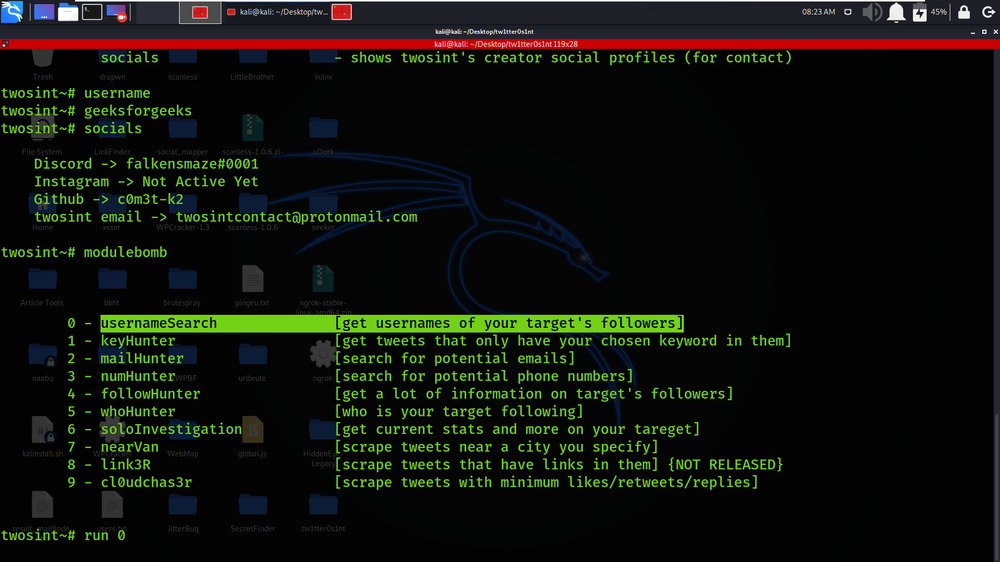Click the 'Instagram -> Not Active Yet' line
Image resolution: width=1000 pixels, height=562 pixels.
coord(146,182)
